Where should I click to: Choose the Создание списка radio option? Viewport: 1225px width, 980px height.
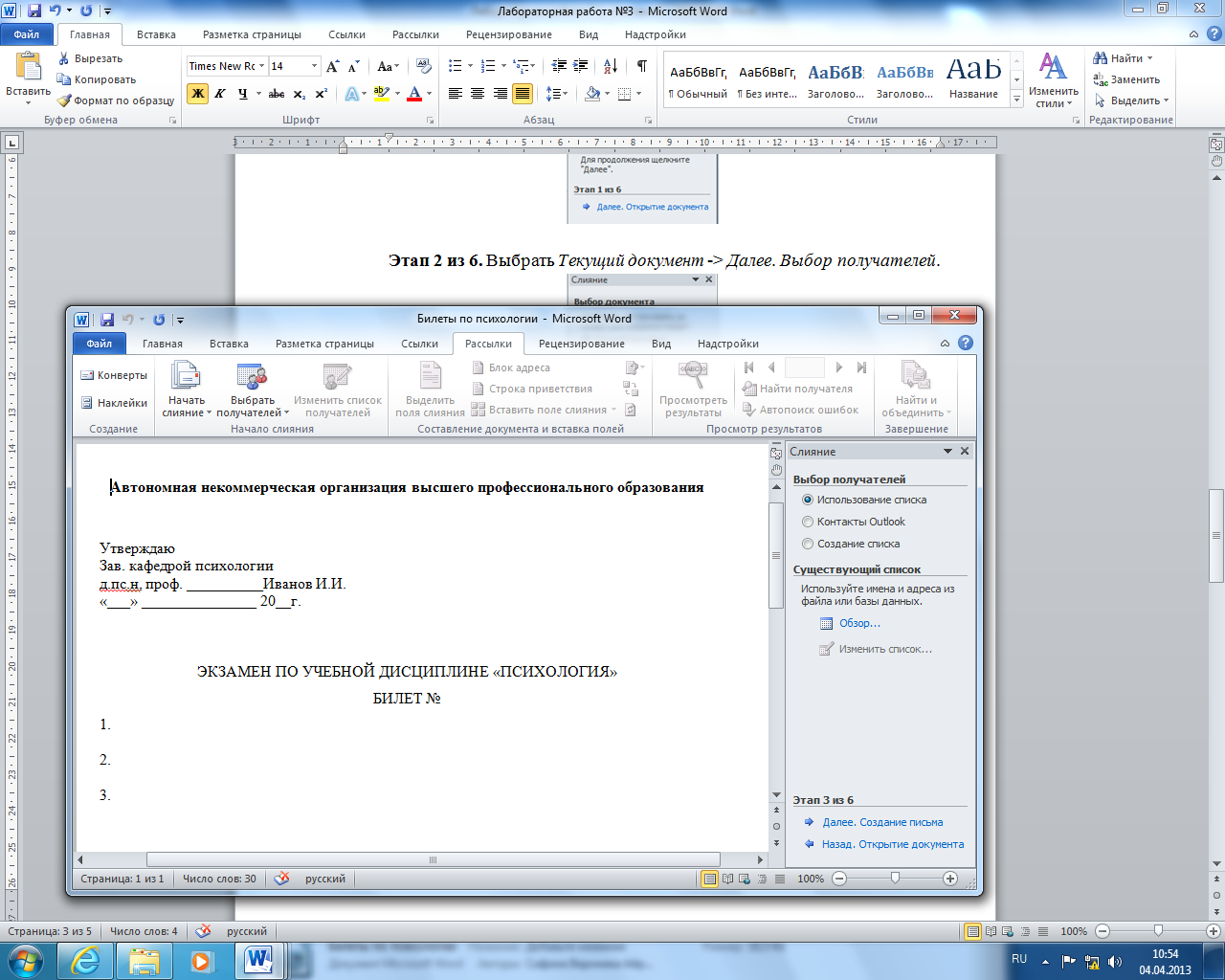click(x=808, y=544)
